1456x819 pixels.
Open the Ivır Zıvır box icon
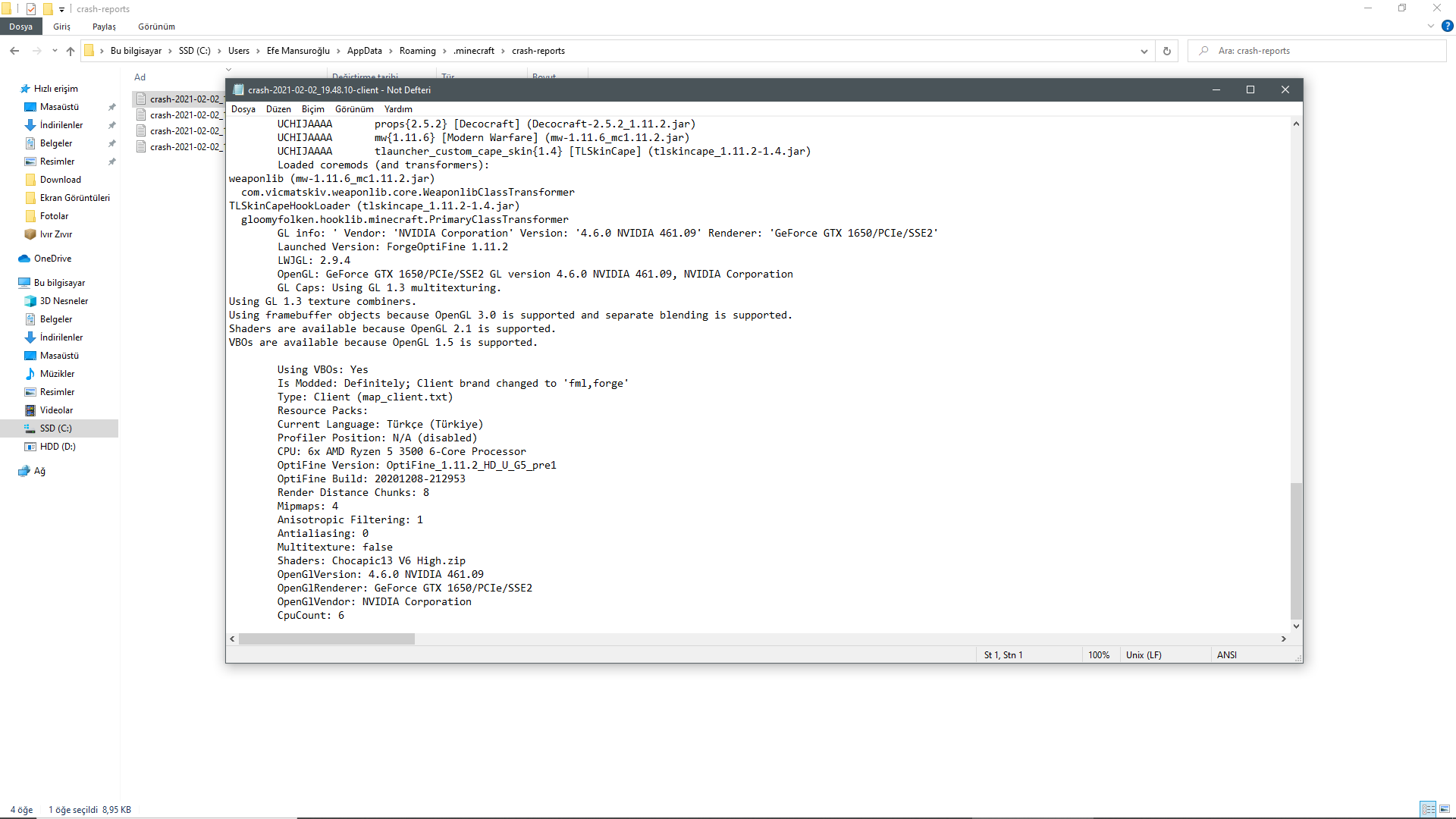click(x=30, y=234)
